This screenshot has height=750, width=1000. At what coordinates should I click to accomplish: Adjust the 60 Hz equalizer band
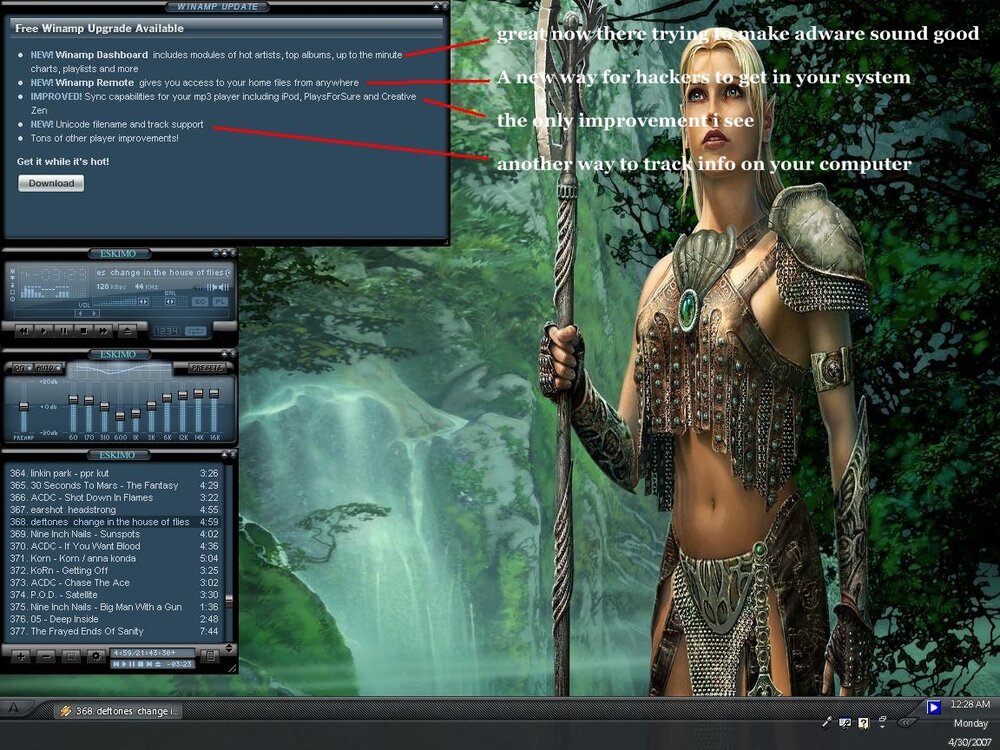click(73, 400)
